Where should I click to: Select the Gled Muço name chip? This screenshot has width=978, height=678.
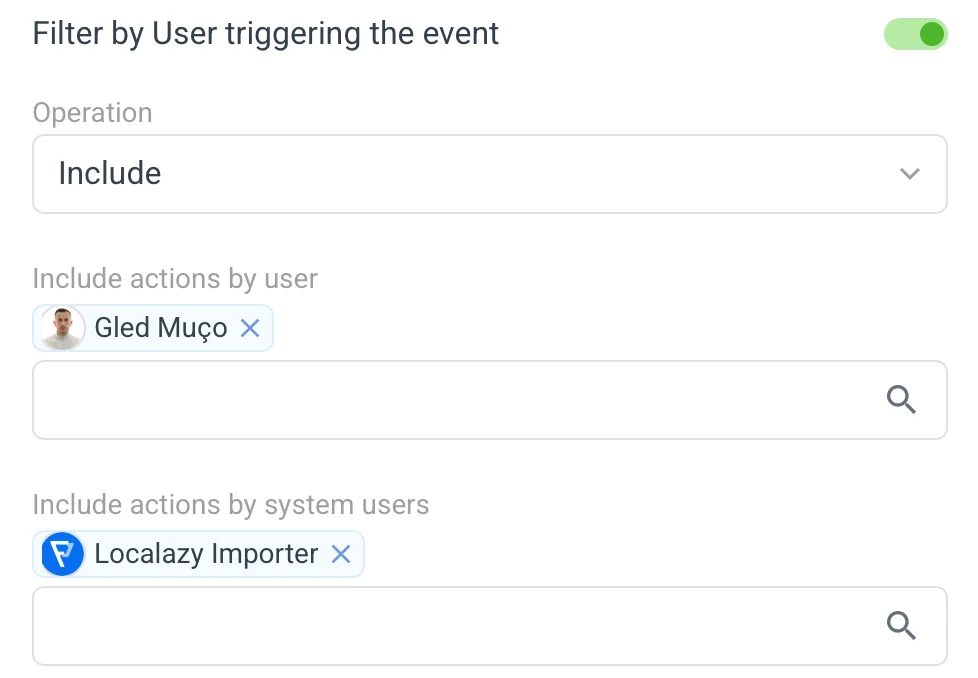pos(160,328)
